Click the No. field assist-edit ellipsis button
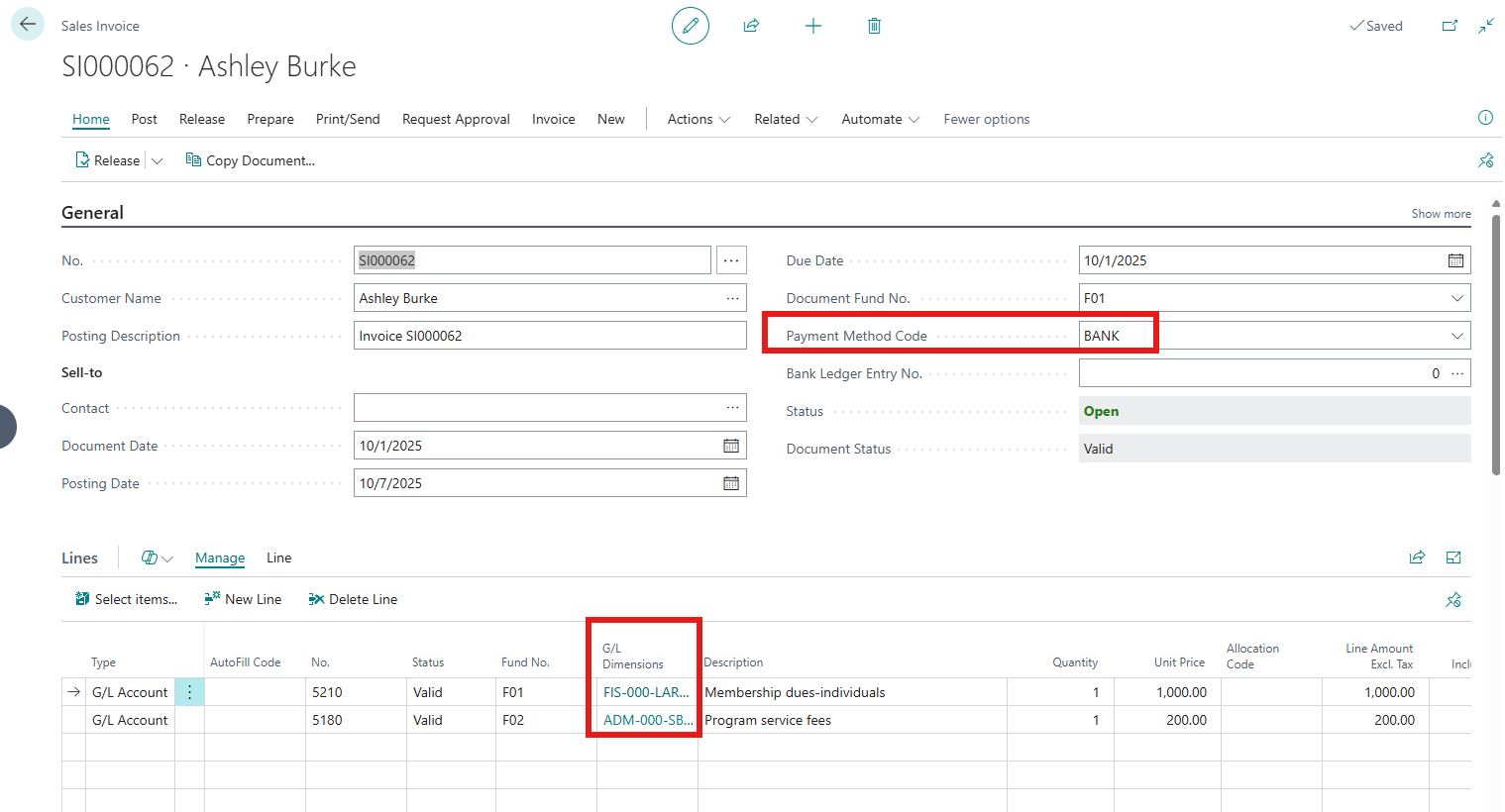Image resolution: width=1505 pixels, height=812 pixels. (731, 260)
